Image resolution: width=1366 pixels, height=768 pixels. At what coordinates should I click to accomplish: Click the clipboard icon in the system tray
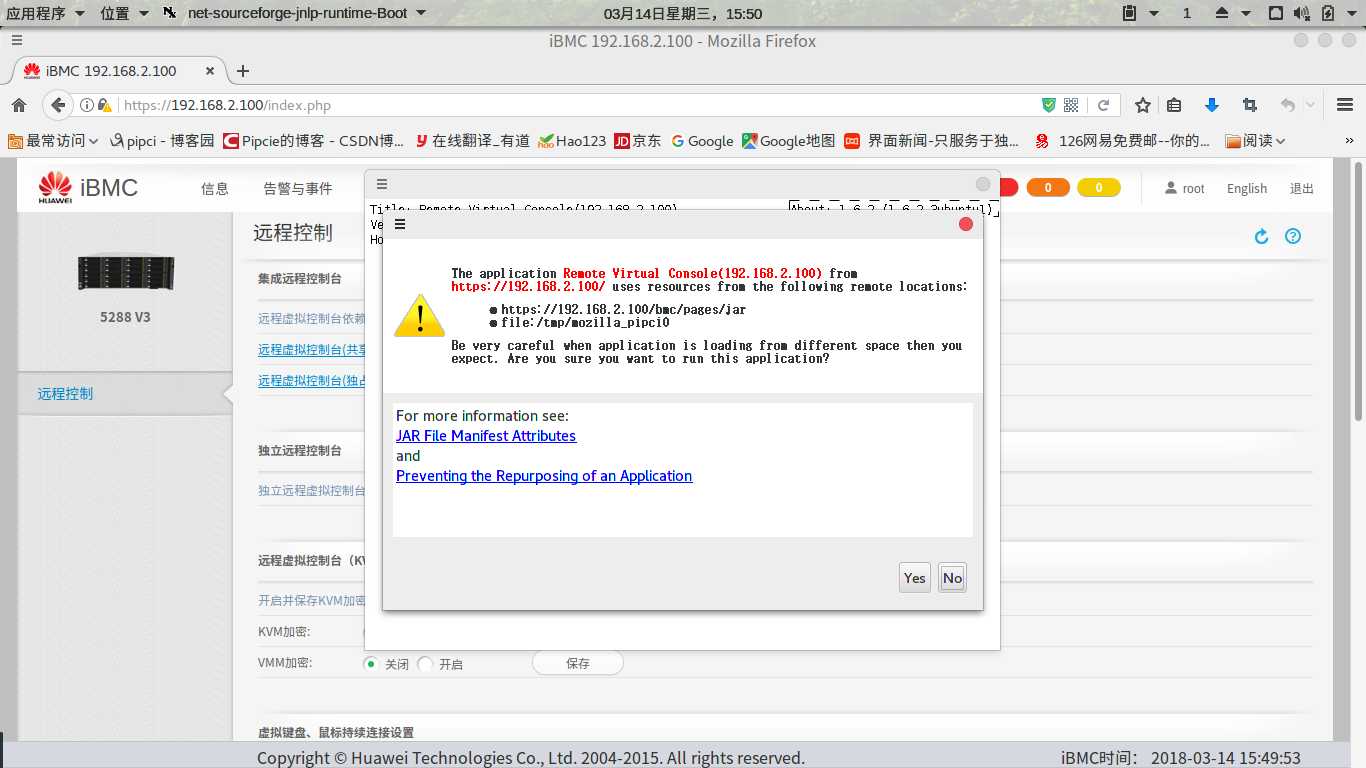(1129, 13)
